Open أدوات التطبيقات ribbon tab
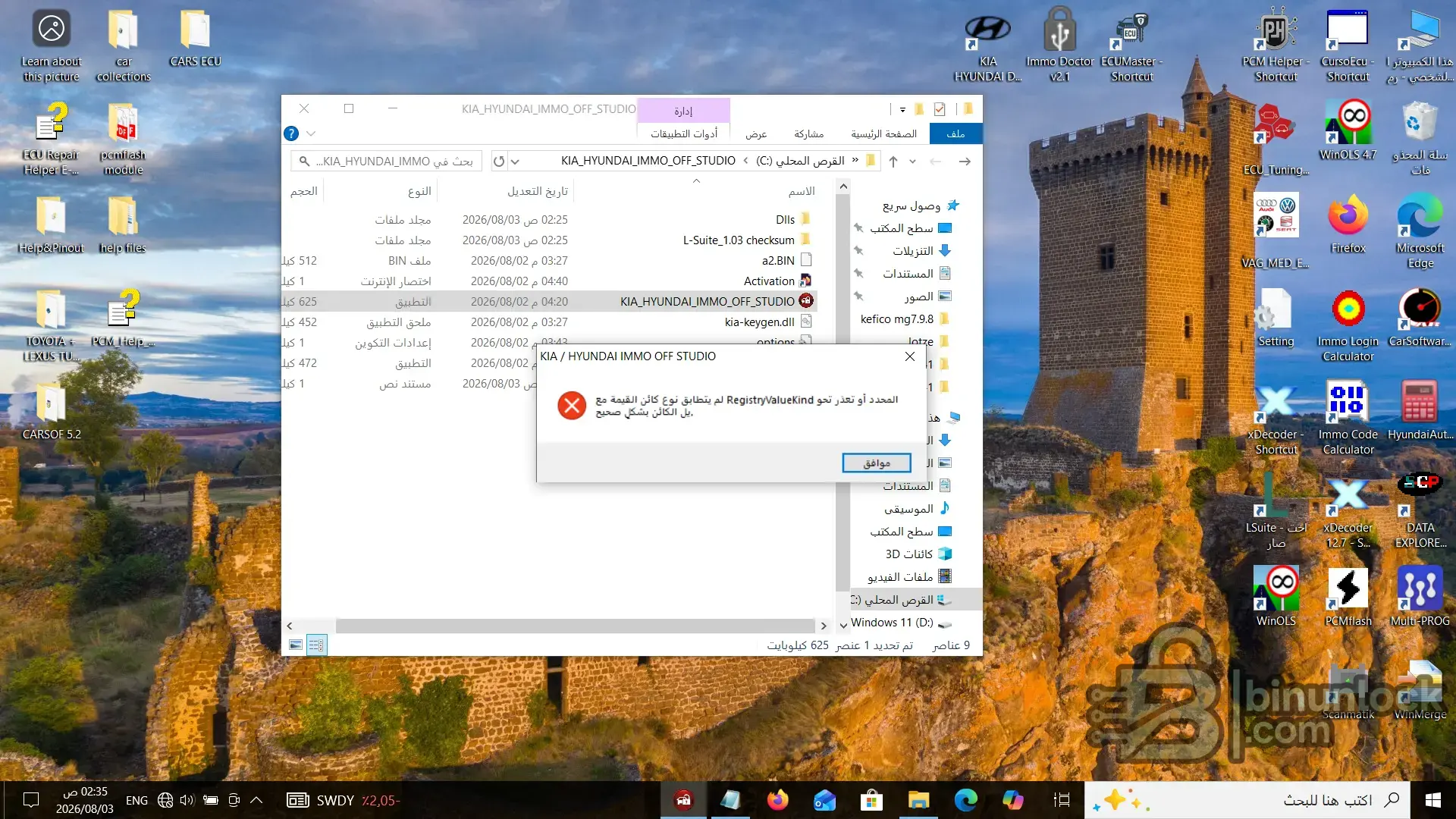Screen dimensions: 1456x819 (x=683, y=133)
